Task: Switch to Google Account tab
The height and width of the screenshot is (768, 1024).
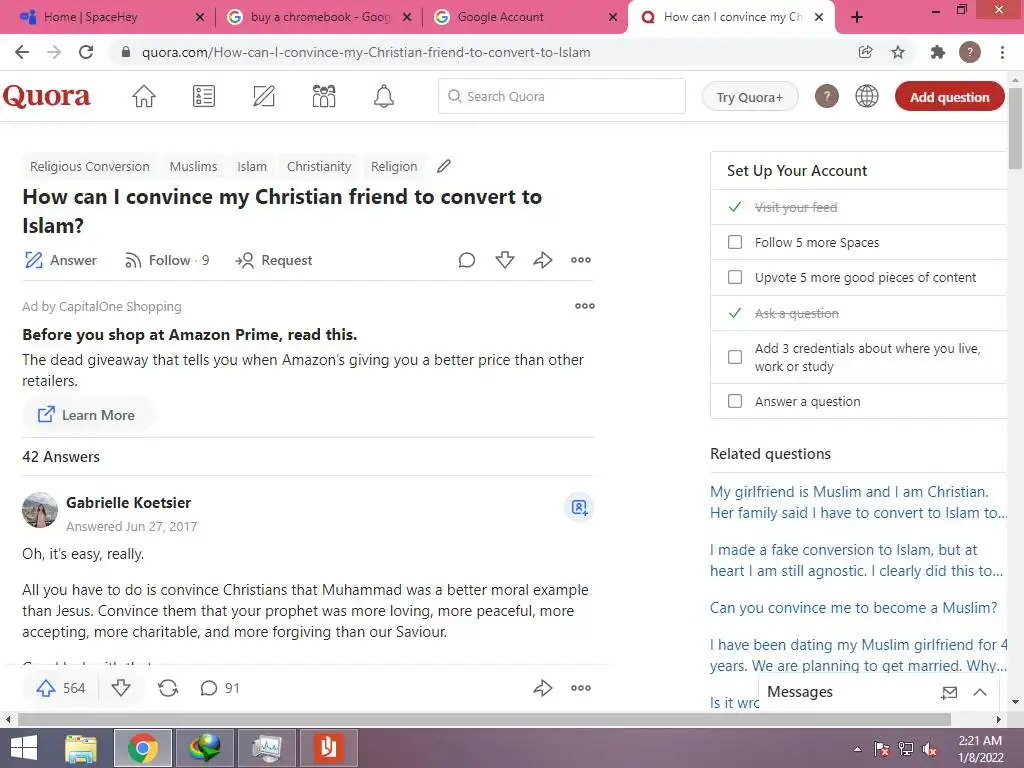Action: pyautogui.click(x=526, y=17)
